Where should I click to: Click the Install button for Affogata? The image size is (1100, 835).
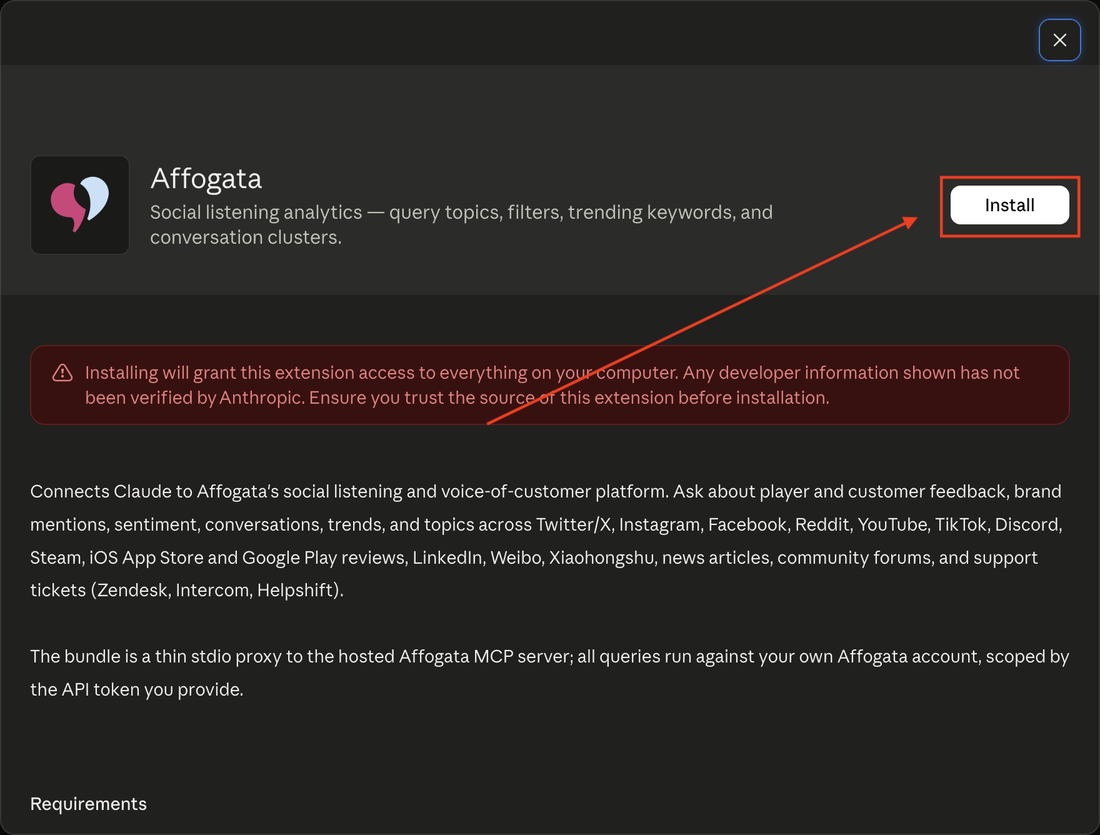click(1009, 205)
